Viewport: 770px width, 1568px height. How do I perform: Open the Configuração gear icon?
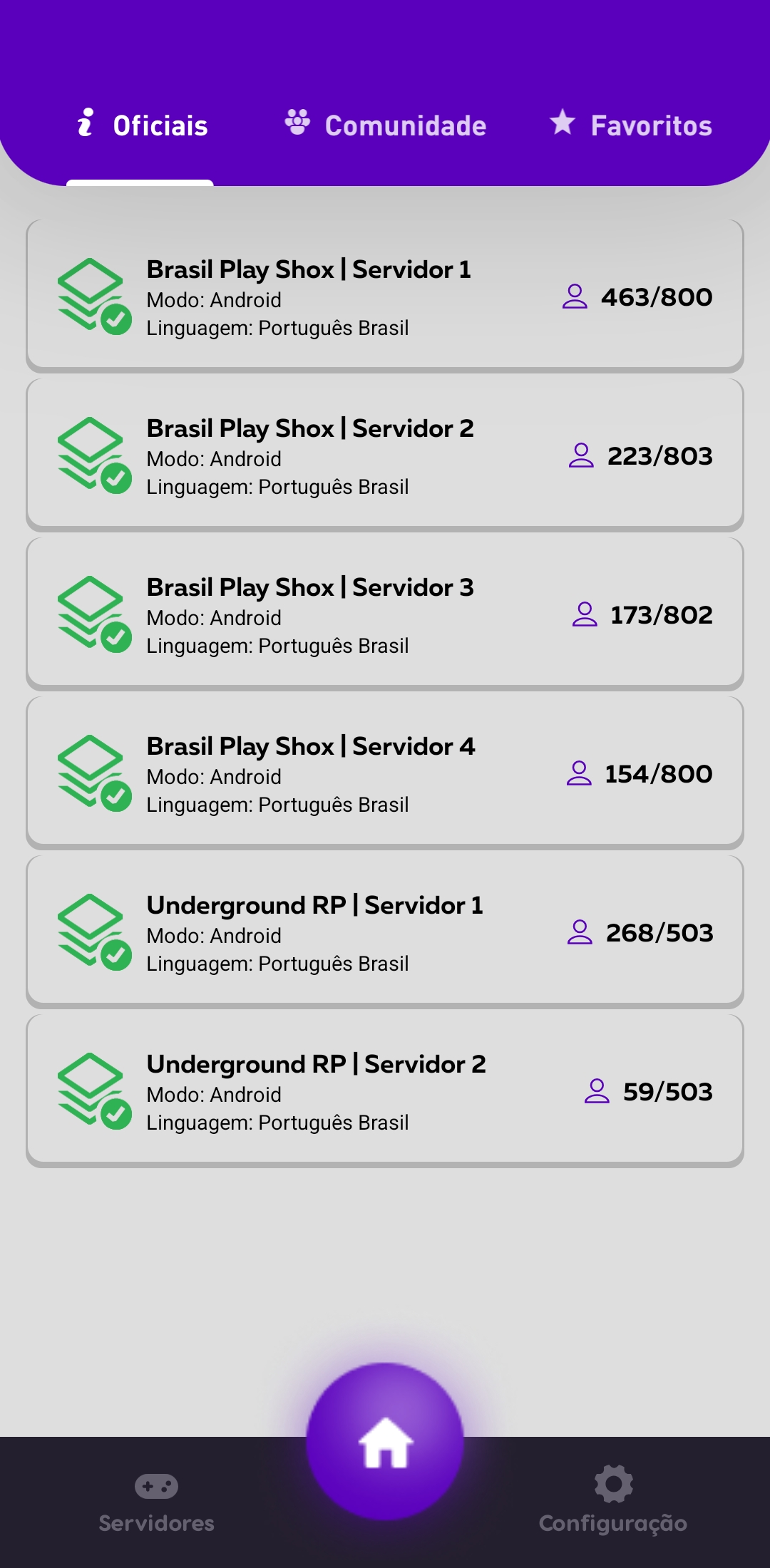[x=613, y=1484]
